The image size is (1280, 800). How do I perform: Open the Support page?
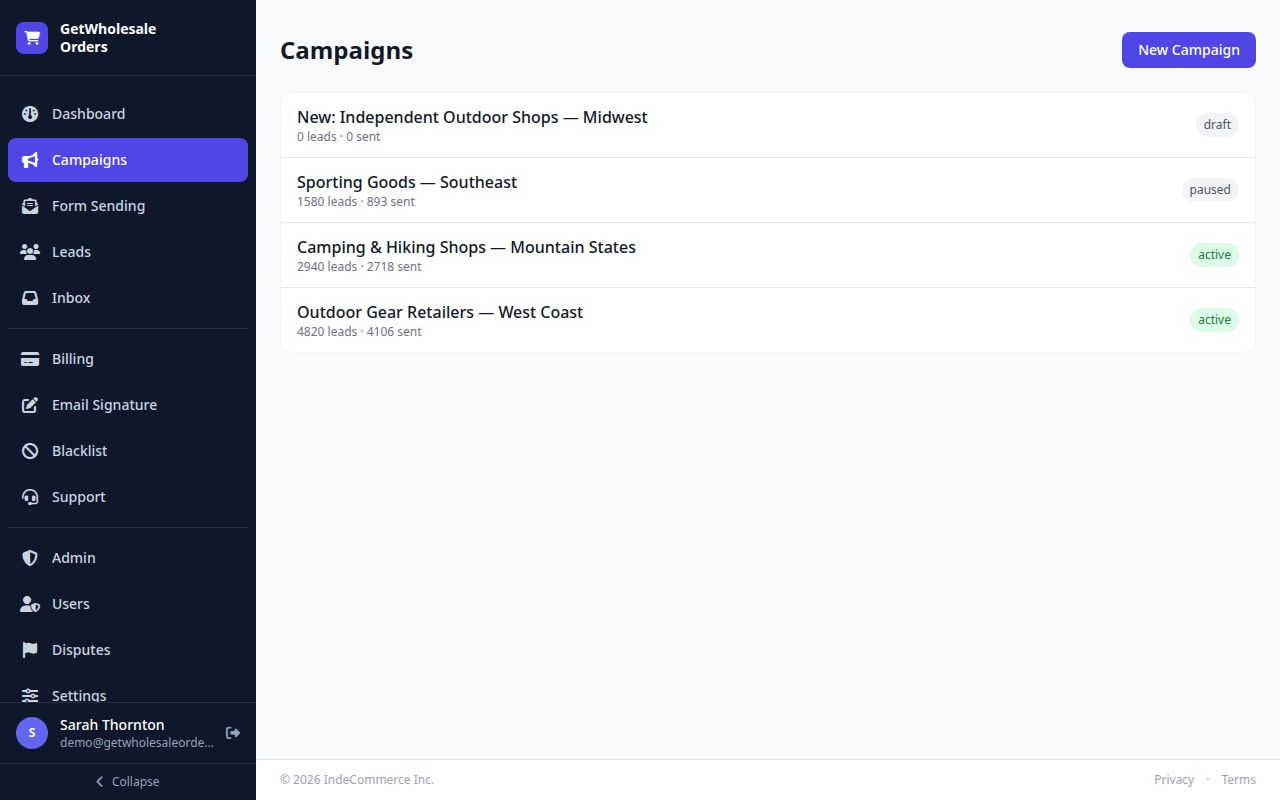point(128,497)
